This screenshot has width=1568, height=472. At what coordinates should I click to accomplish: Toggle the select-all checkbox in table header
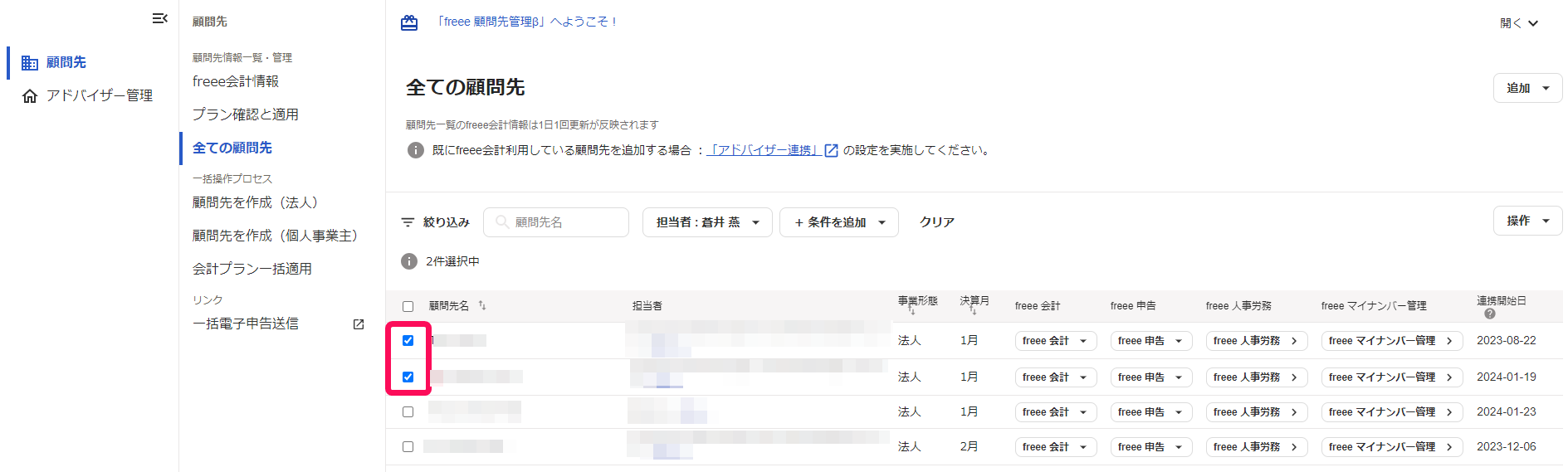point(408,306)
